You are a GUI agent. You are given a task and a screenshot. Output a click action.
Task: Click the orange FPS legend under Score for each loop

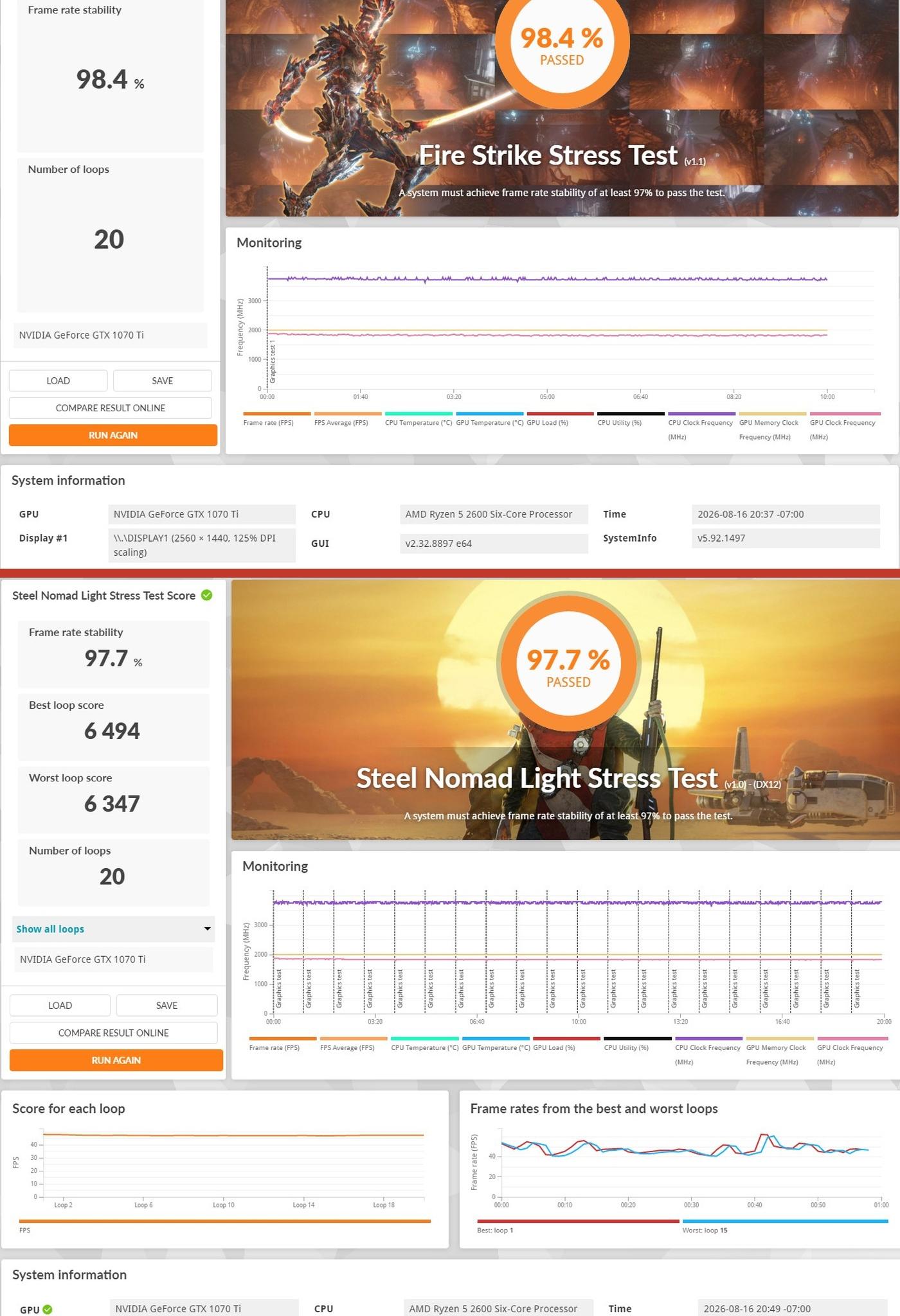(225, 1225)
